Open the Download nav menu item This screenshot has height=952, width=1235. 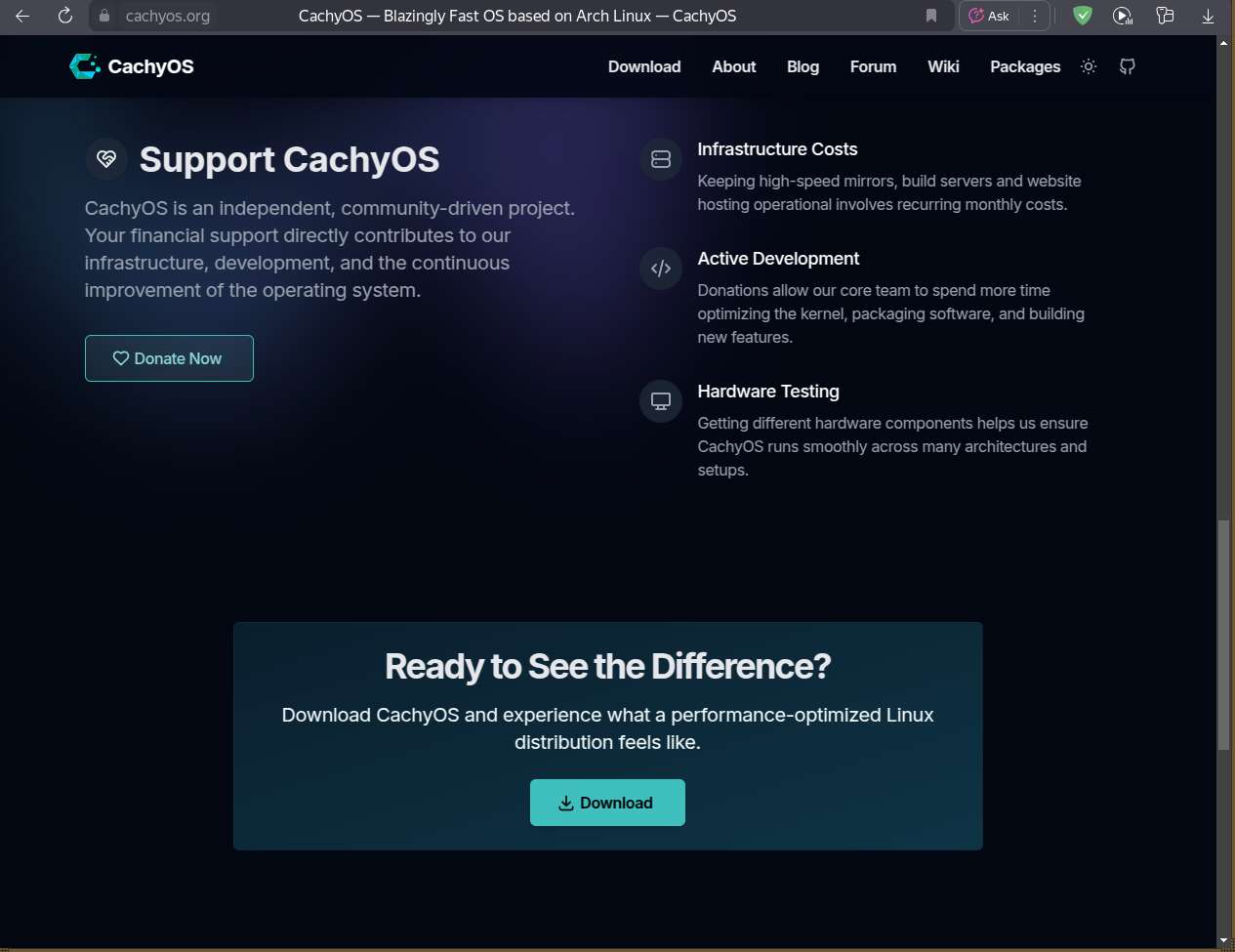(644, 66)
